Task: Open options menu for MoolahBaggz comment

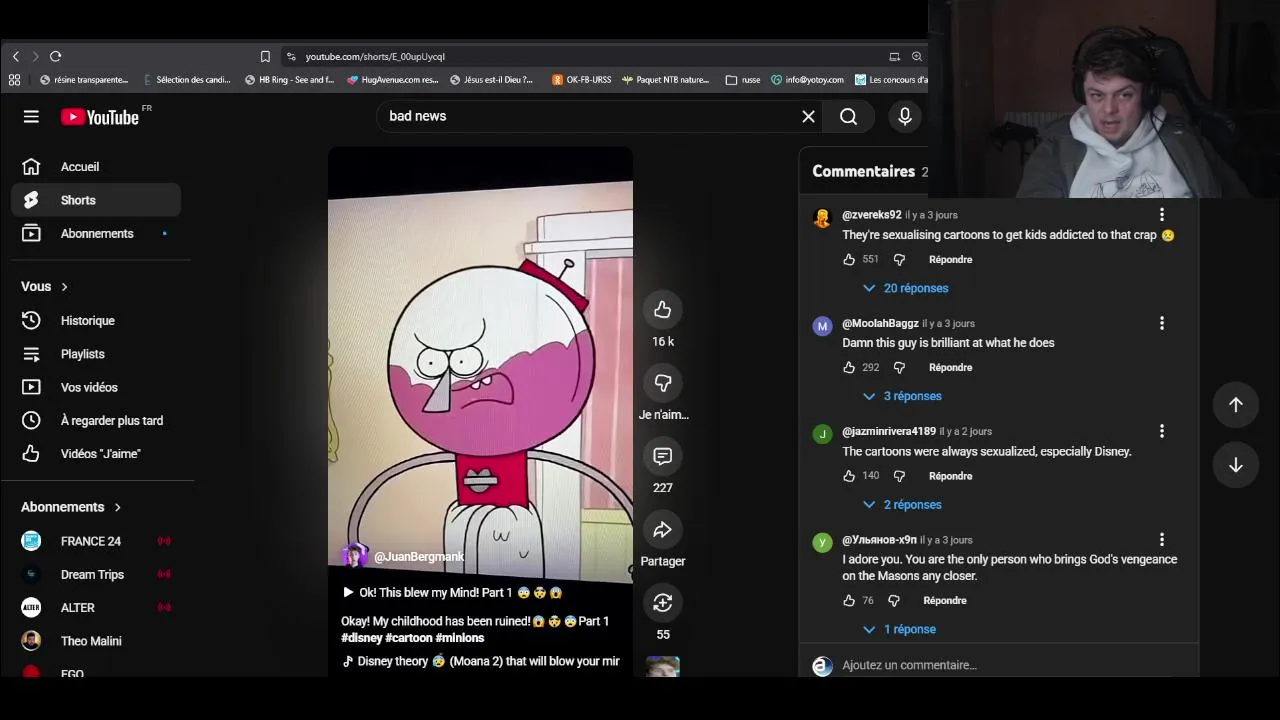Action: coord(1161,323)
